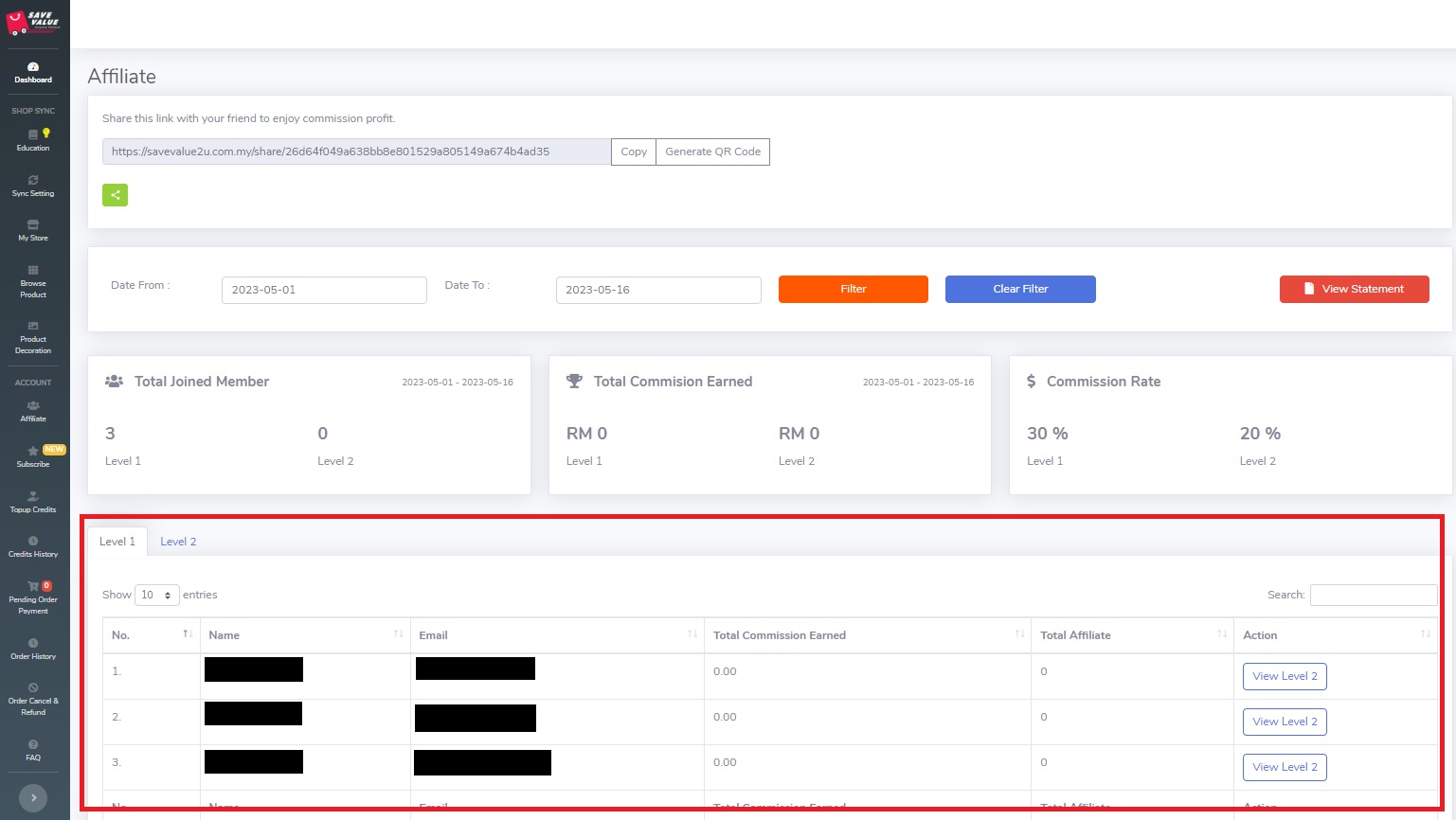Open Pending Order Payment cart icon
Viewport: 1456px width, 820px height.
pyautogui.click(x=33, y=586)
